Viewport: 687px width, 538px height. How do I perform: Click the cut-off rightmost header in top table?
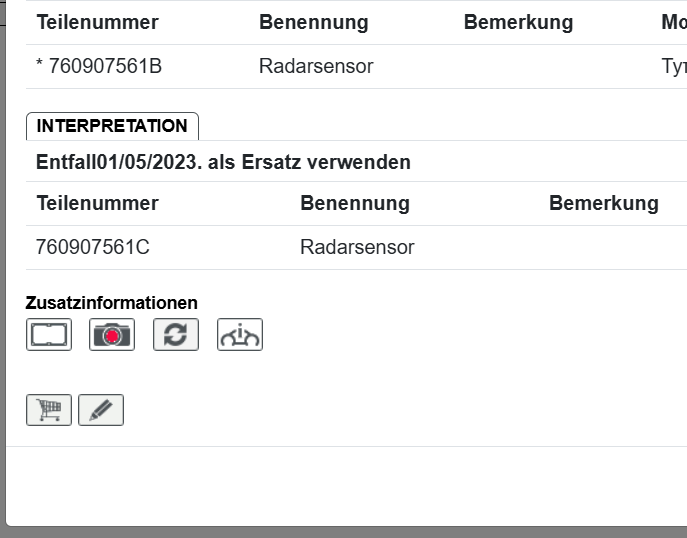coord(674,23)
